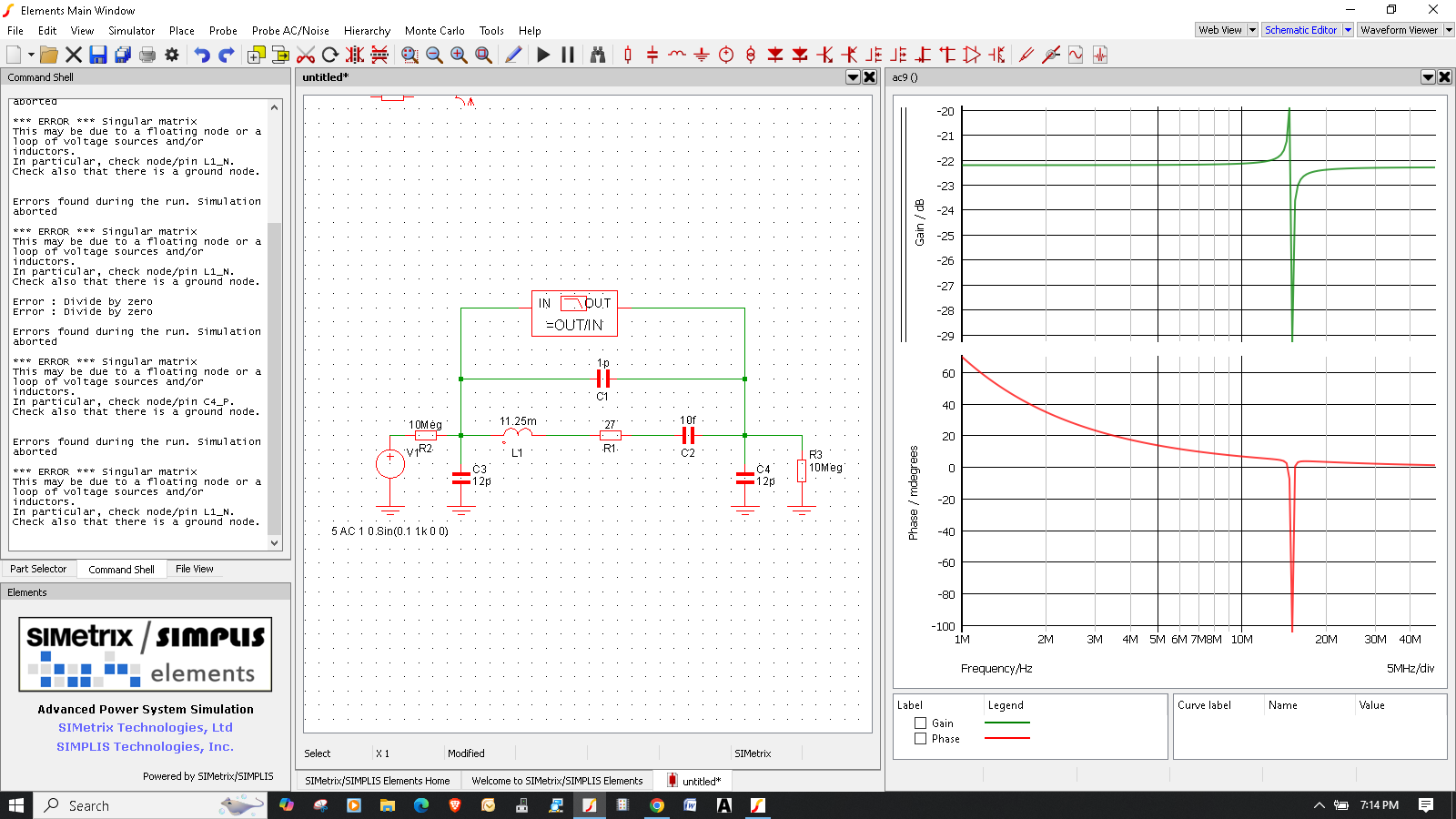This screenshot has width=1456, height=819.
Task: Open the Probe AC/Noise menu
Action: [290, 31]
